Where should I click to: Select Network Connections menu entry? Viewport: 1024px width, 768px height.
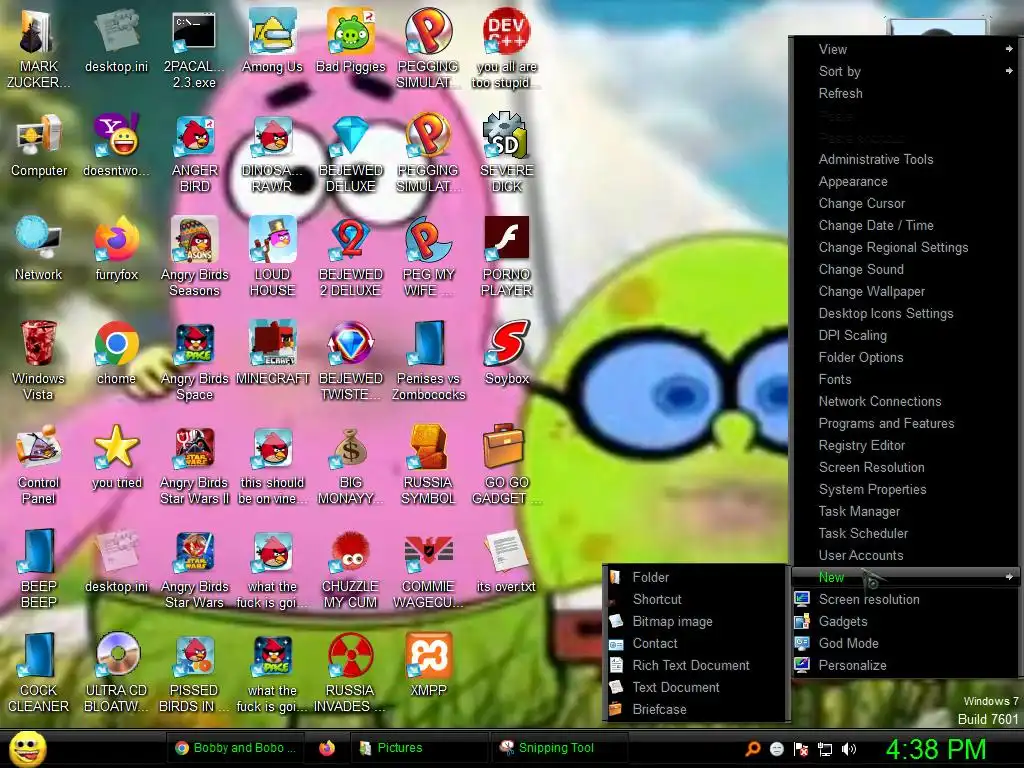[904, 401]
